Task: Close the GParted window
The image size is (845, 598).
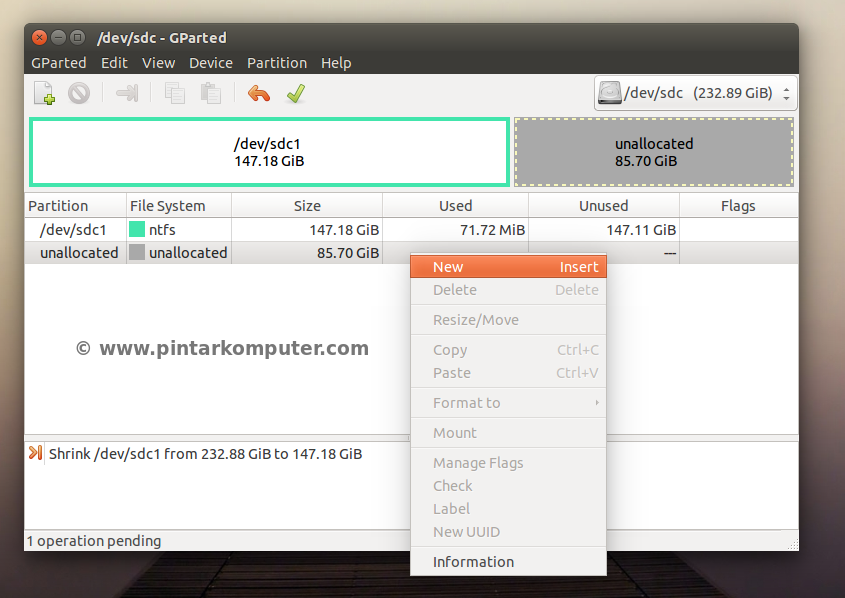Action: 39,37
